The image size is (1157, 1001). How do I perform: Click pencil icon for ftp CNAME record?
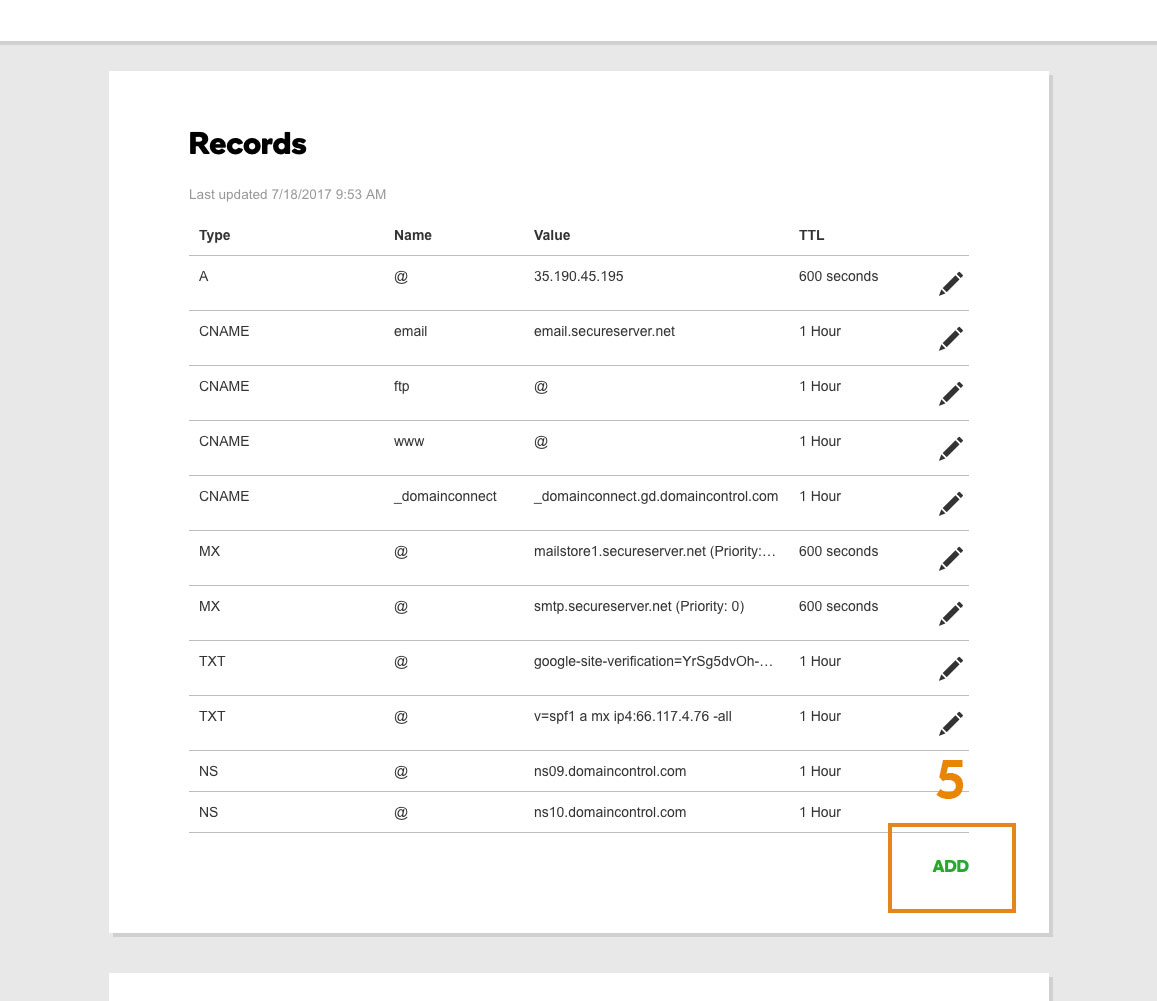click(950, 393)
